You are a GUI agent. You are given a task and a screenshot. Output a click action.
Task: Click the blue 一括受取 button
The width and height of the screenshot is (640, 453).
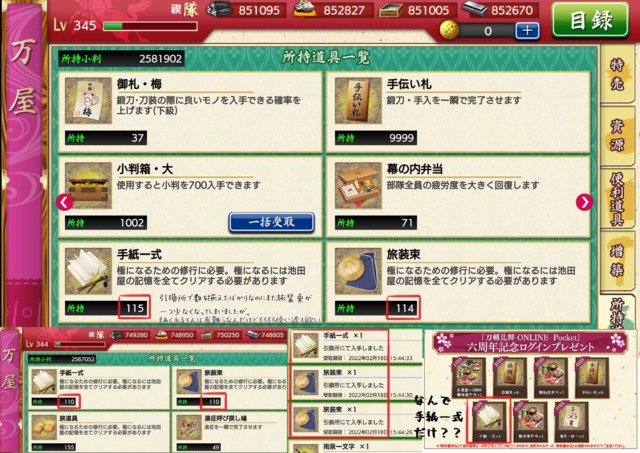coord(271,222)
